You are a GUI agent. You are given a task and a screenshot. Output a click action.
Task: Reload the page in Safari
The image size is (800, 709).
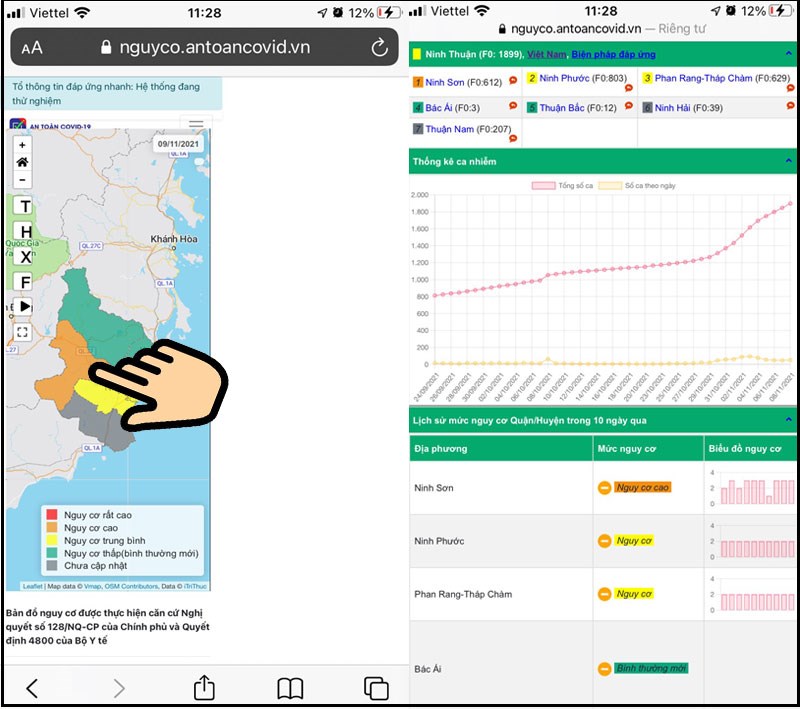click(379, 47)
